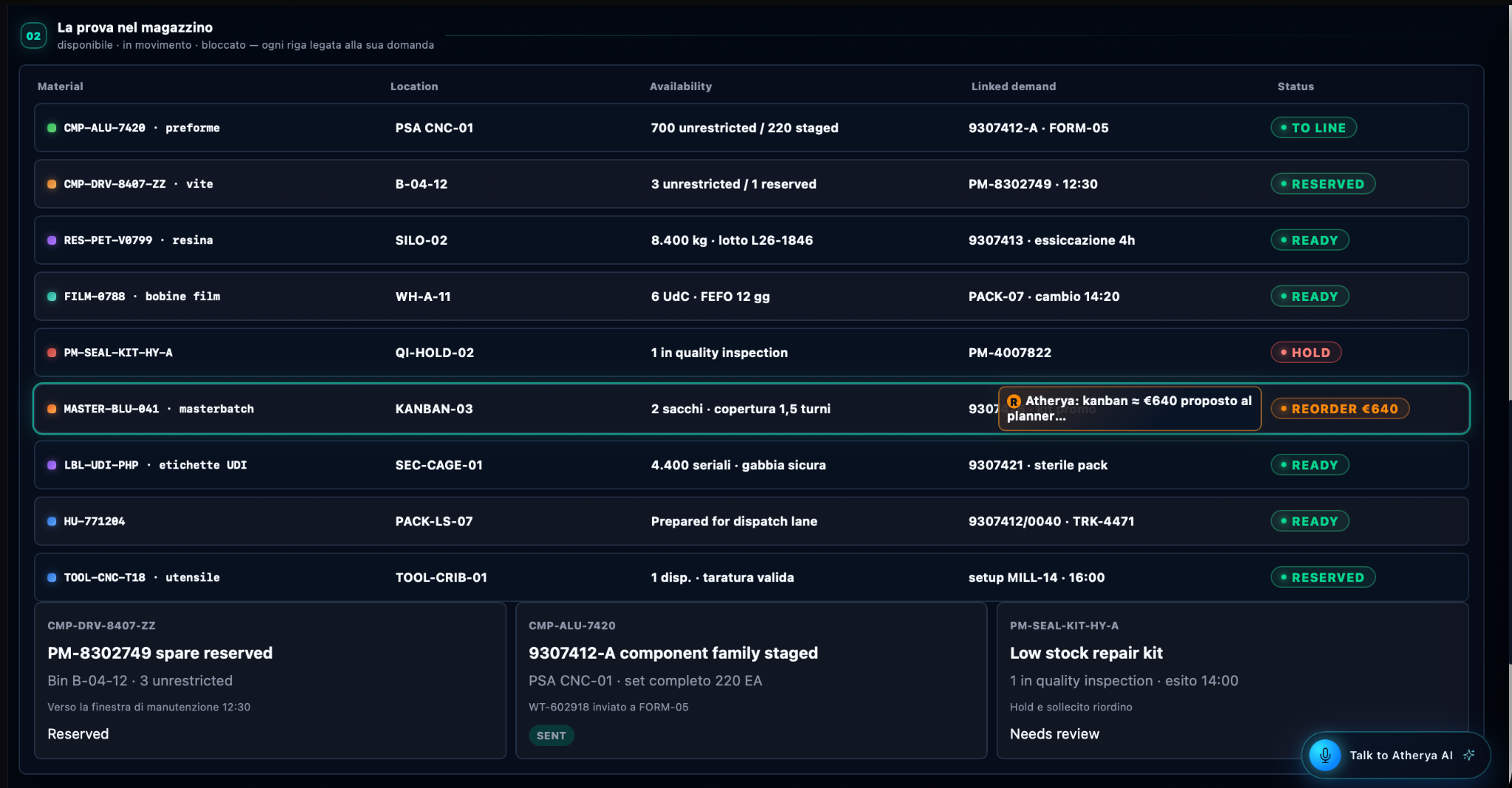The height and width of the screenshot is (788, 1512).
Task: Open the 9307412-A component family staged card
Action: tap(752, 680)
